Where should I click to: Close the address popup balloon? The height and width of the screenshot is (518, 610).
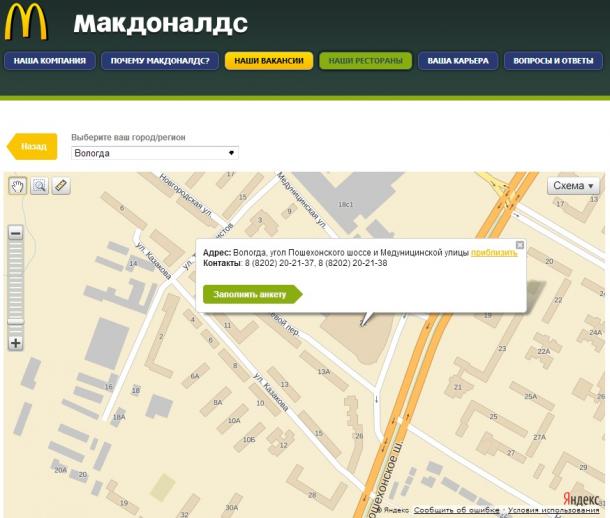(x=520, y=245)
